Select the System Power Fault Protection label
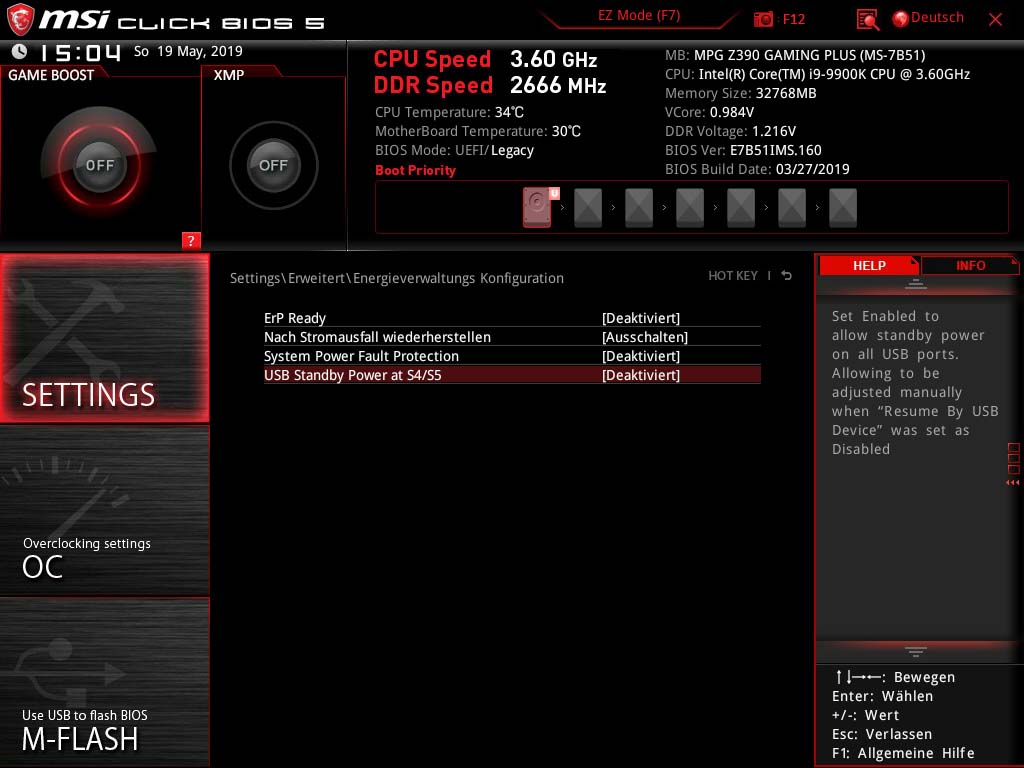The image size is (1024, 768). click(x=361, y=356)
